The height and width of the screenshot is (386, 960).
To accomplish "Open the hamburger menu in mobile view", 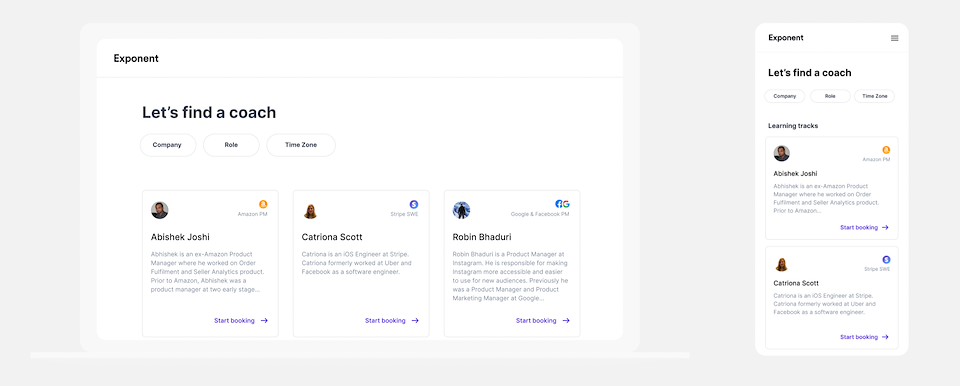I will click(894, 38).
